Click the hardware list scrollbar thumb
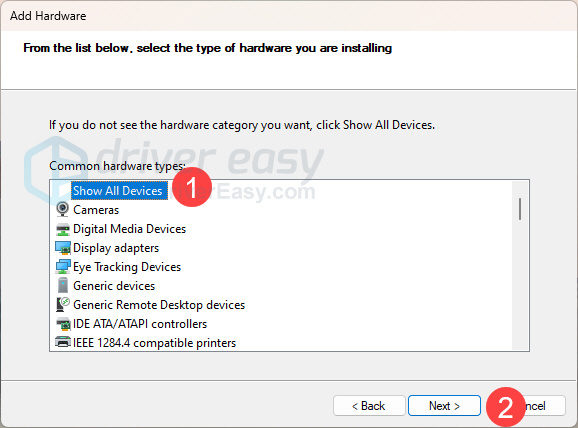The height and width of the screenshot is (428, 578). 520,209
